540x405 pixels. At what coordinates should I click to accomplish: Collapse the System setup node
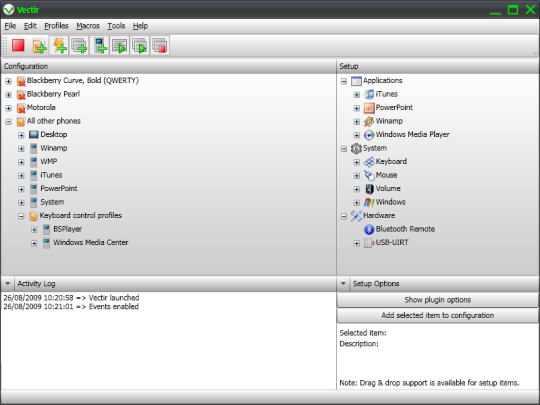point(344,149)
